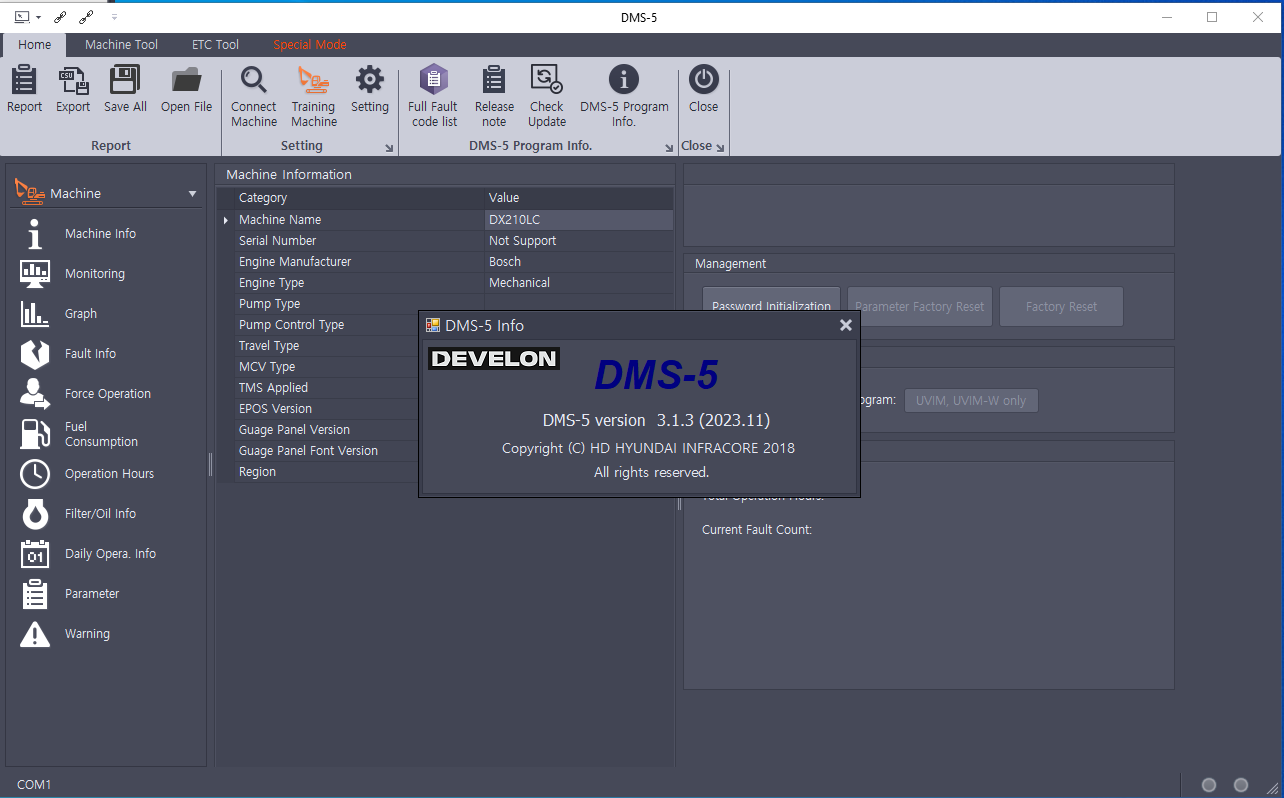This screenshot has height=798, width=1284.
Task: Click the Travel Type row
Action: [326, 346]
